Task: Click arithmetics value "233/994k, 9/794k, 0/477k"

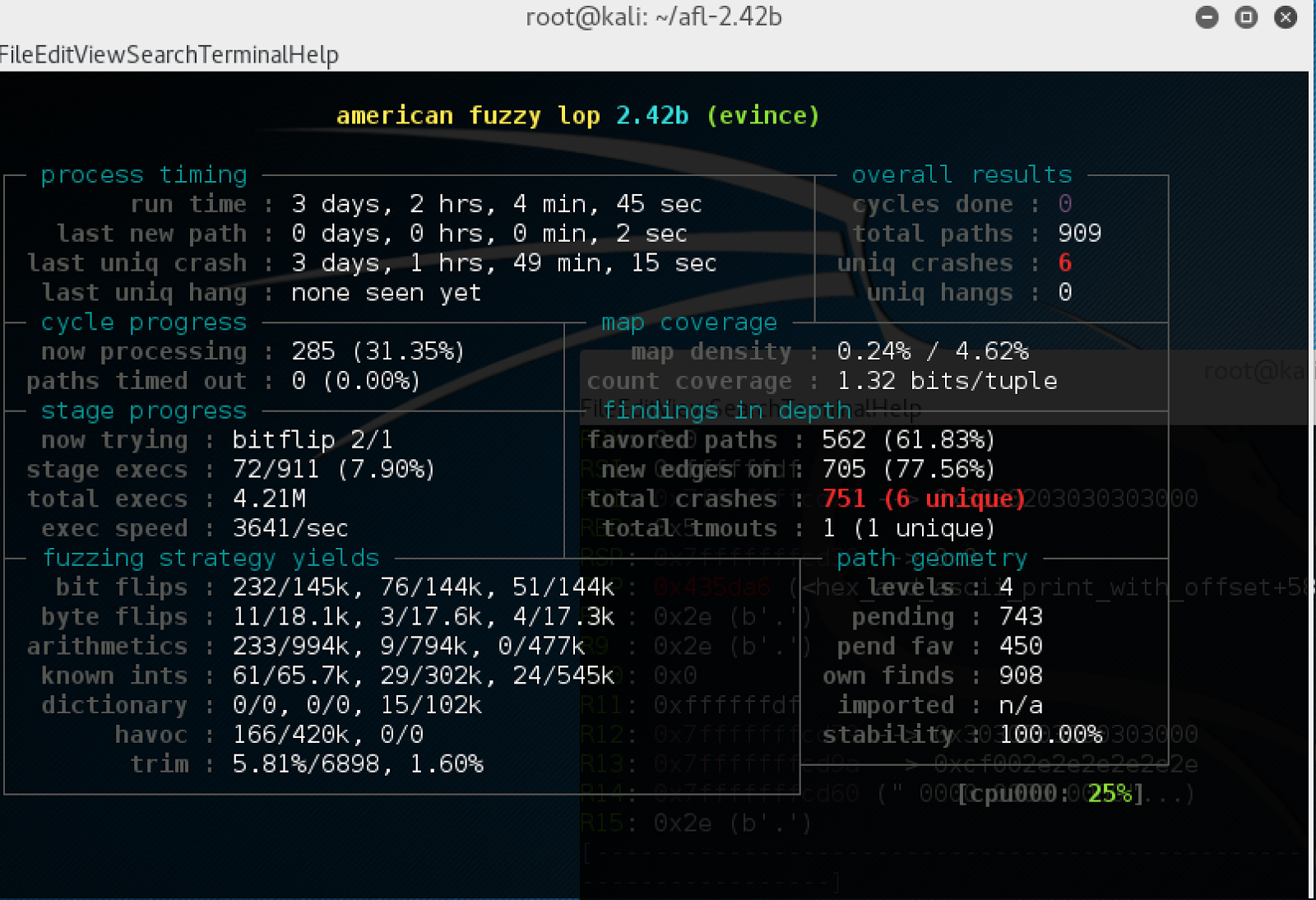Action: pos(409,647)
